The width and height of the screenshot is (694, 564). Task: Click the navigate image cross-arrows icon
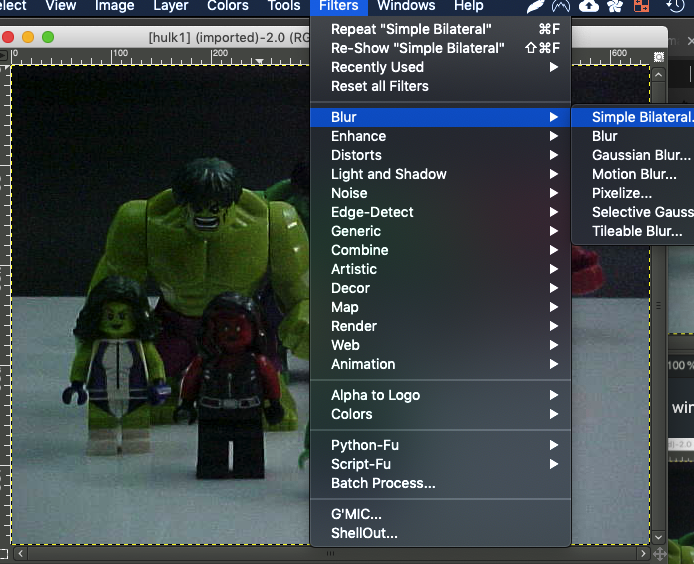point(659,554)
